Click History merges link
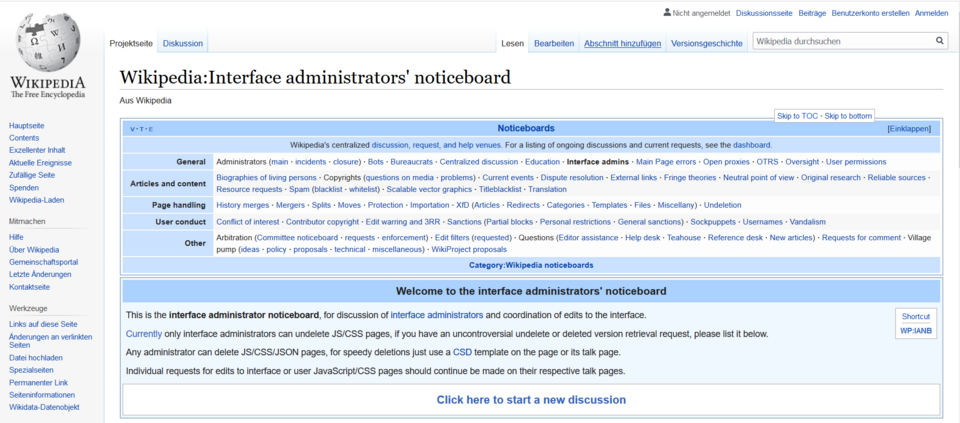The width and height of the screenshot is (960, 423). (x=242, y=205)
